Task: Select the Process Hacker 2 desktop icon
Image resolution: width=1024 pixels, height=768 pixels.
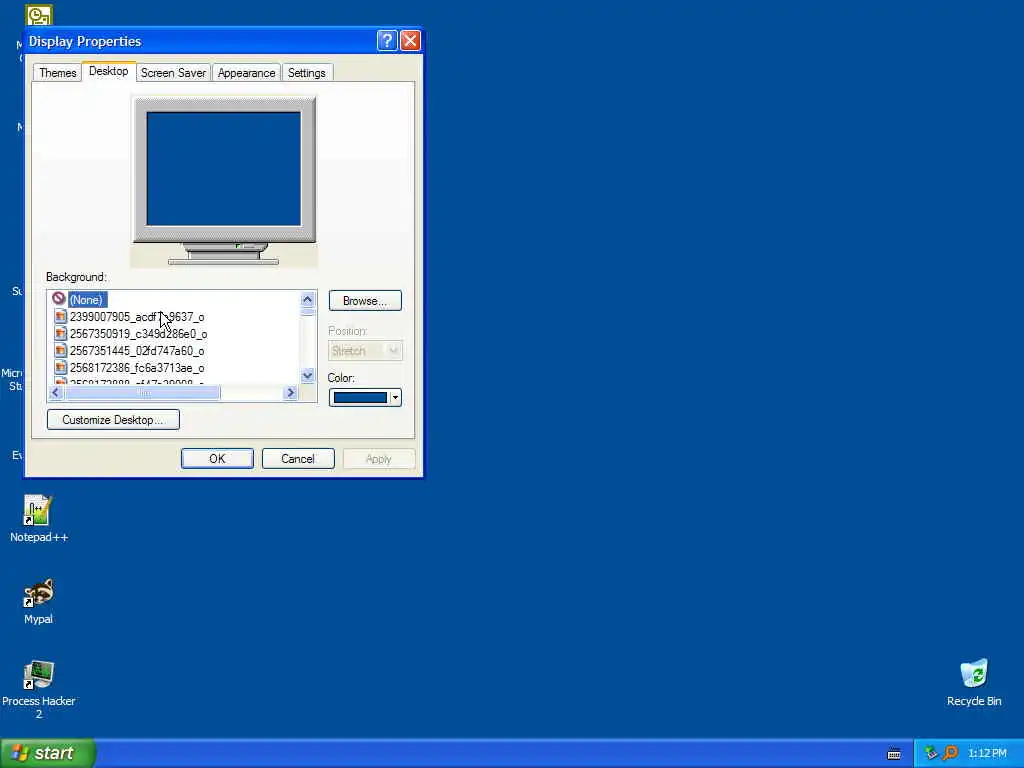Action: point(38,689)
